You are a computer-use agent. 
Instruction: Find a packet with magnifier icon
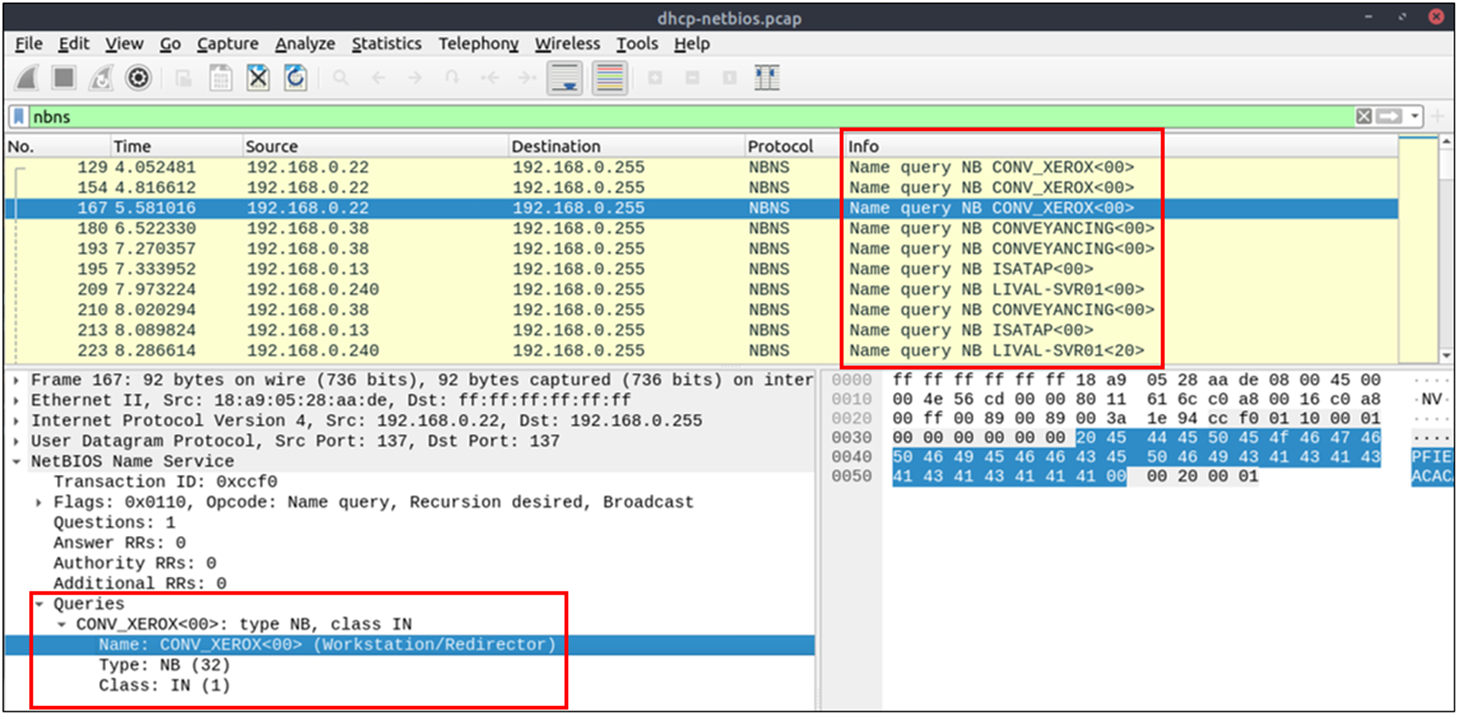click(341, 78)
